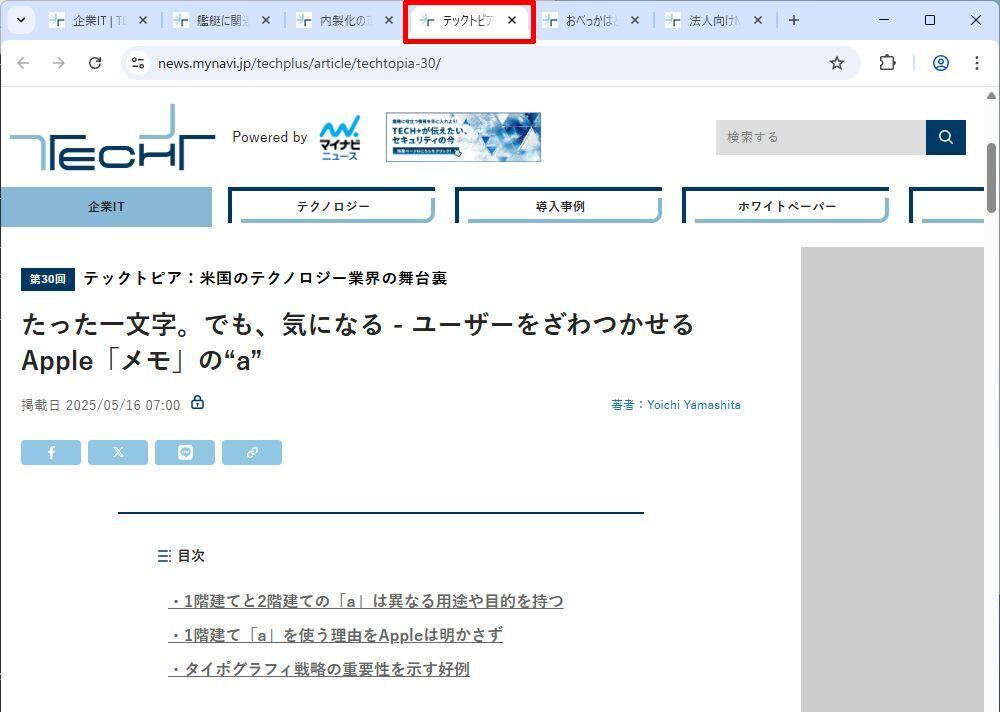Open the Extensions puzzle icon
Viewport: 1000px width, 712px height.
[887, 63]
